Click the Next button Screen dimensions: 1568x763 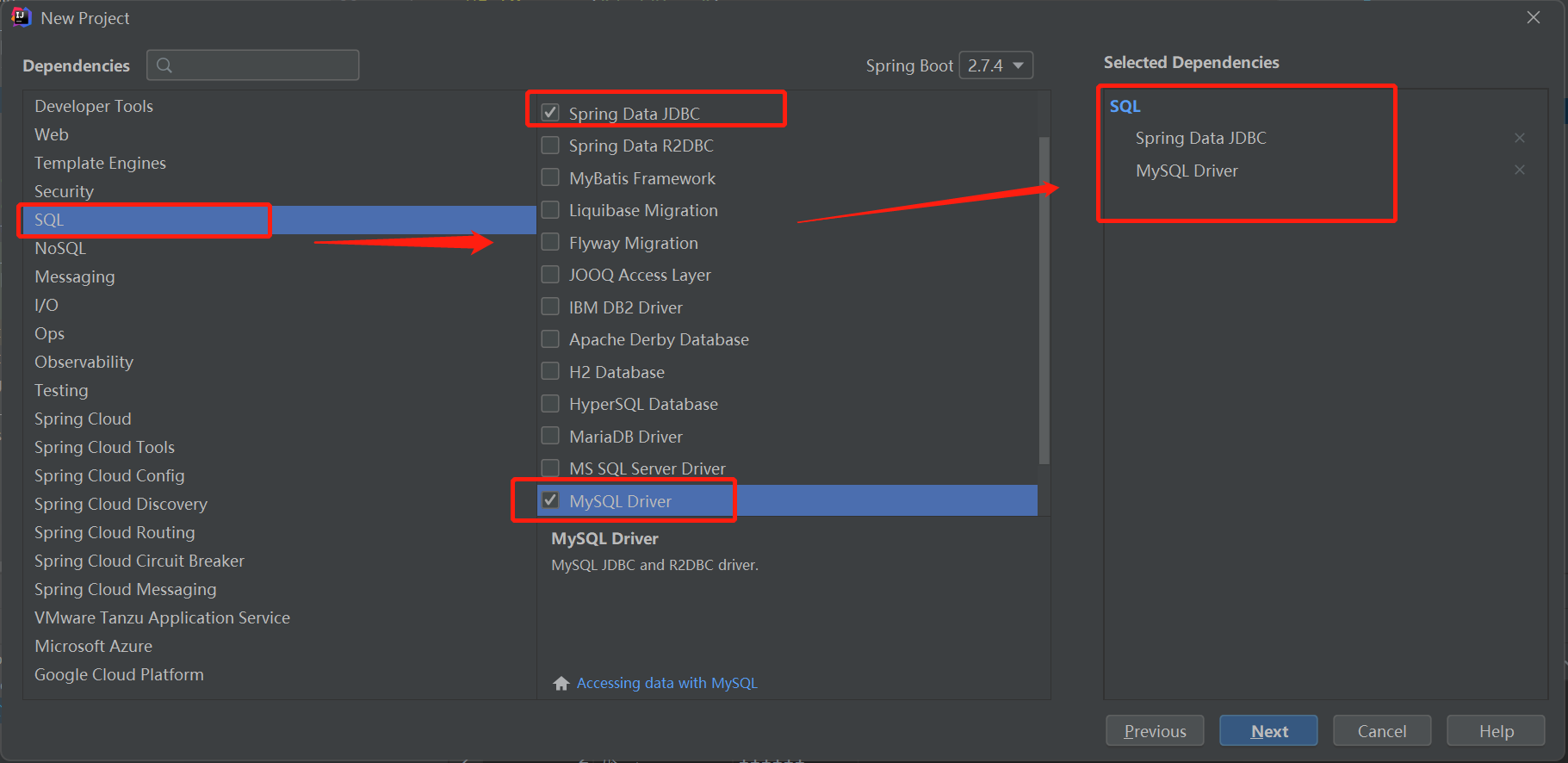(1268, 730)
